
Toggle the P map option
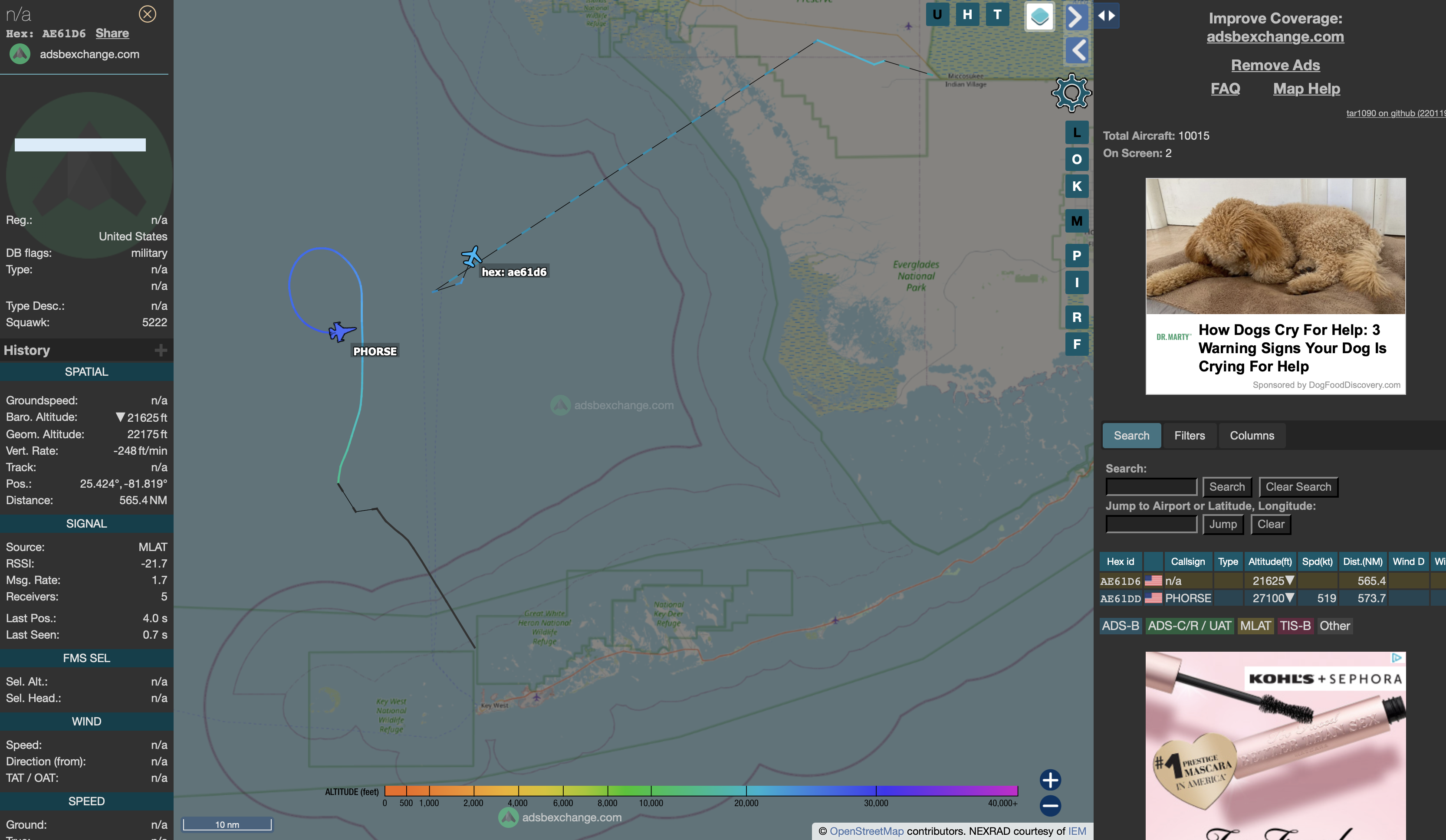[1076, 256]
